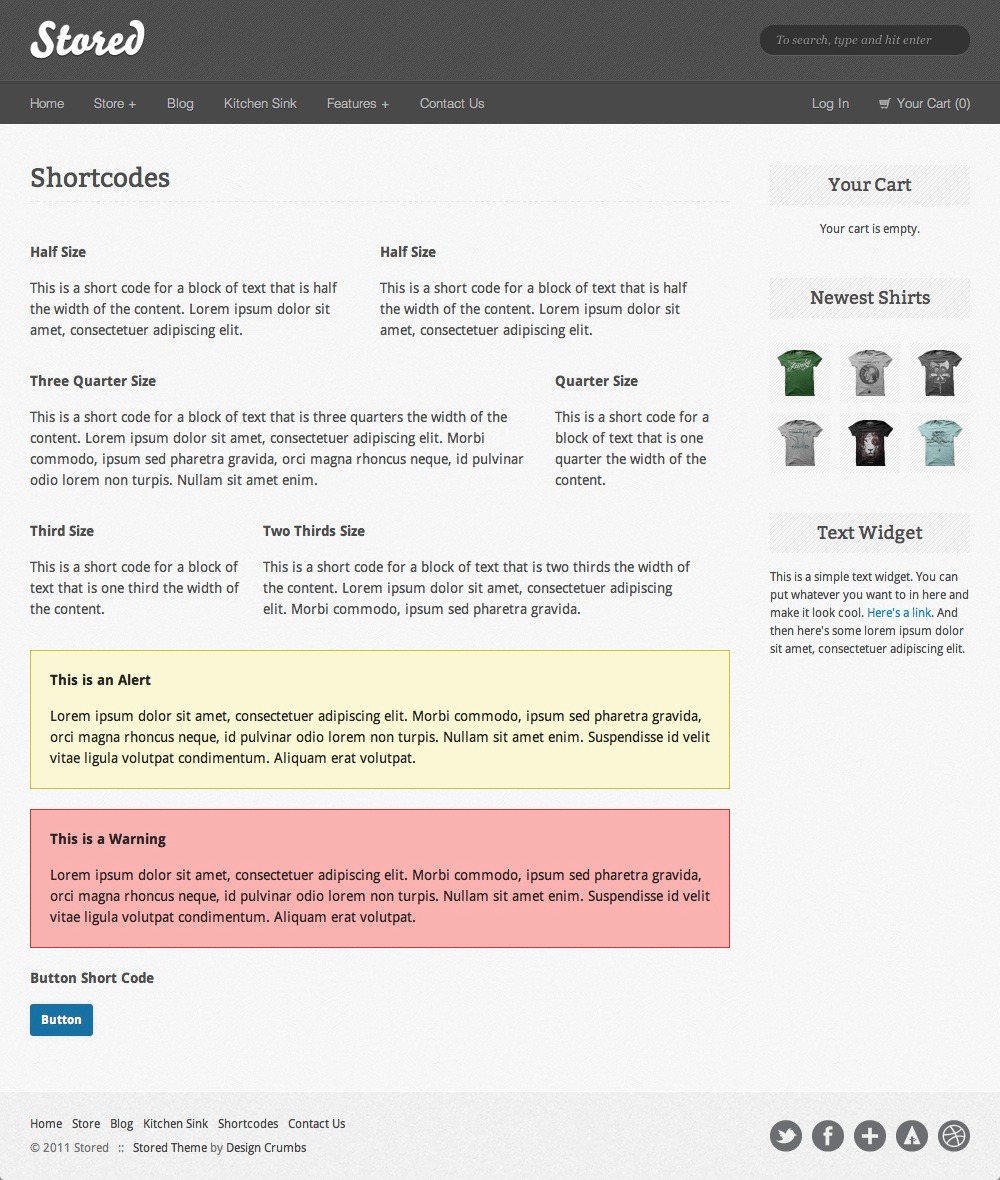Go to the Blog menu item
Image resolution: width=1000 pixels, height=1180 pixels.
[180, 103]
